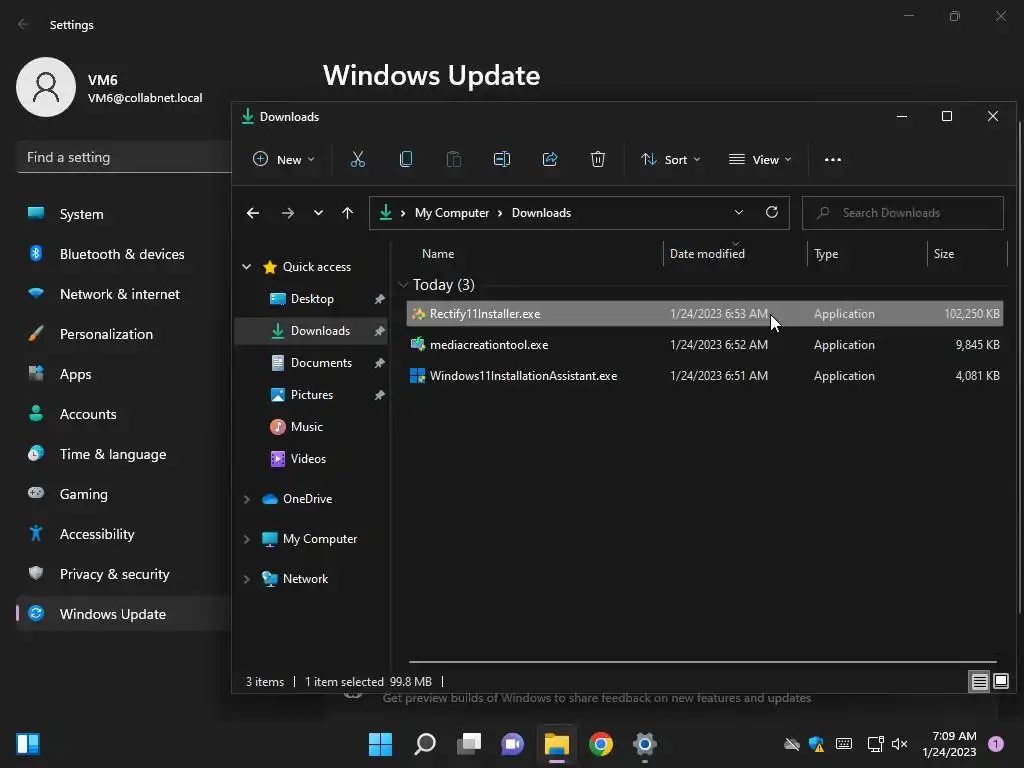Screen dimensions: 1024x768
Task: Open Personalization settings
Action: [124, 334]
